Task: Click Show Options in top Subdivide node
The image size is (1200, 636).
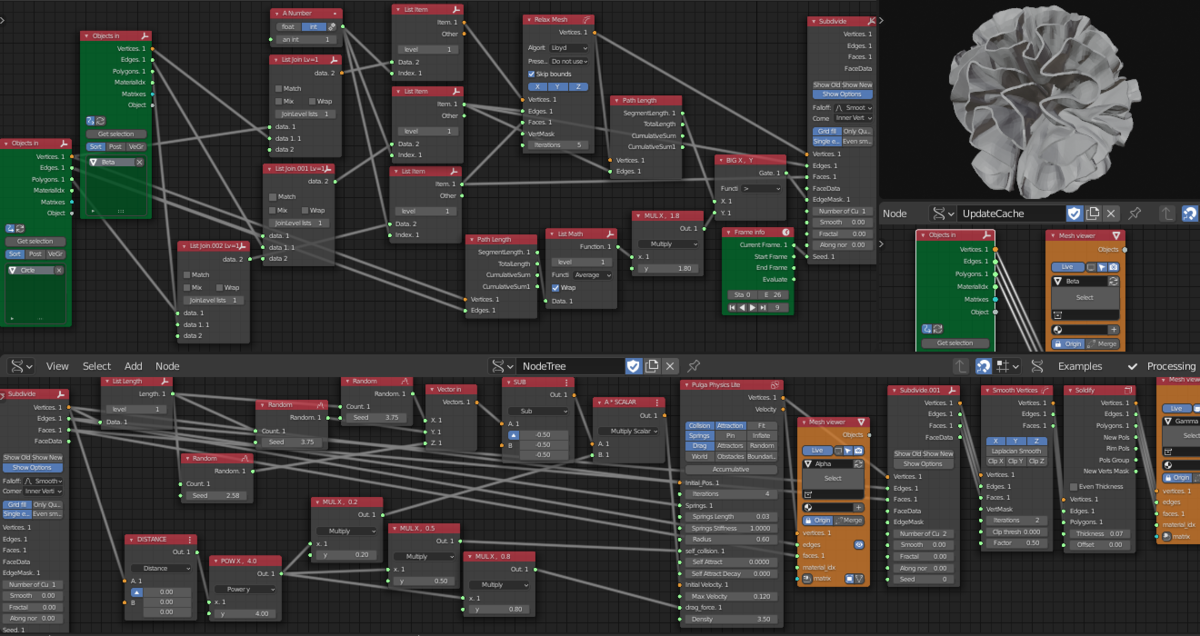Action: (x=842, y=94)
